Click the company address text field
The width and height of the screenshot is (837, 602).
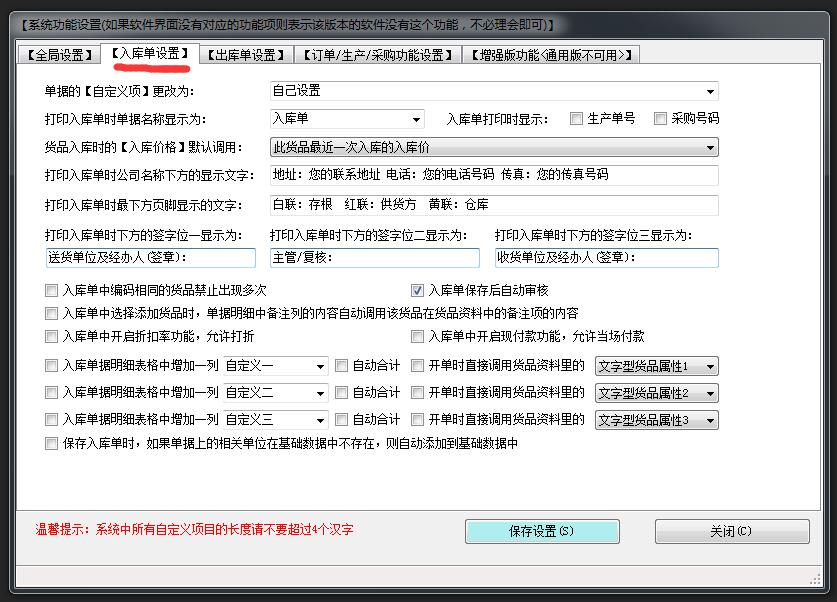[494, 175]
